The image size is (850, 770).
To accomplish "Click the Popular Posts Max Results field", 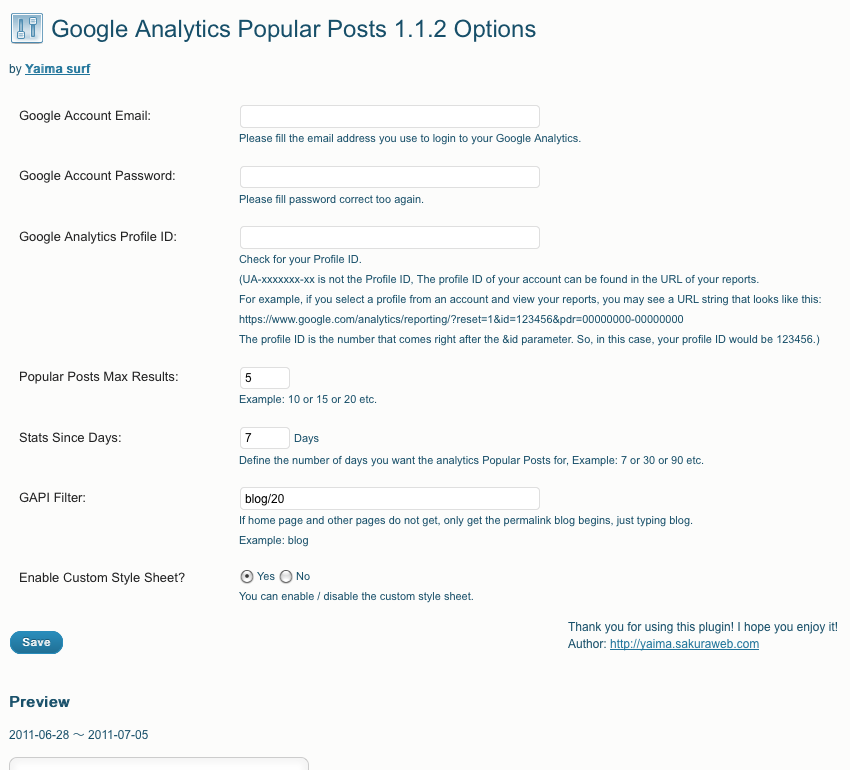I will pyautogui.click(x=265, y=378).
